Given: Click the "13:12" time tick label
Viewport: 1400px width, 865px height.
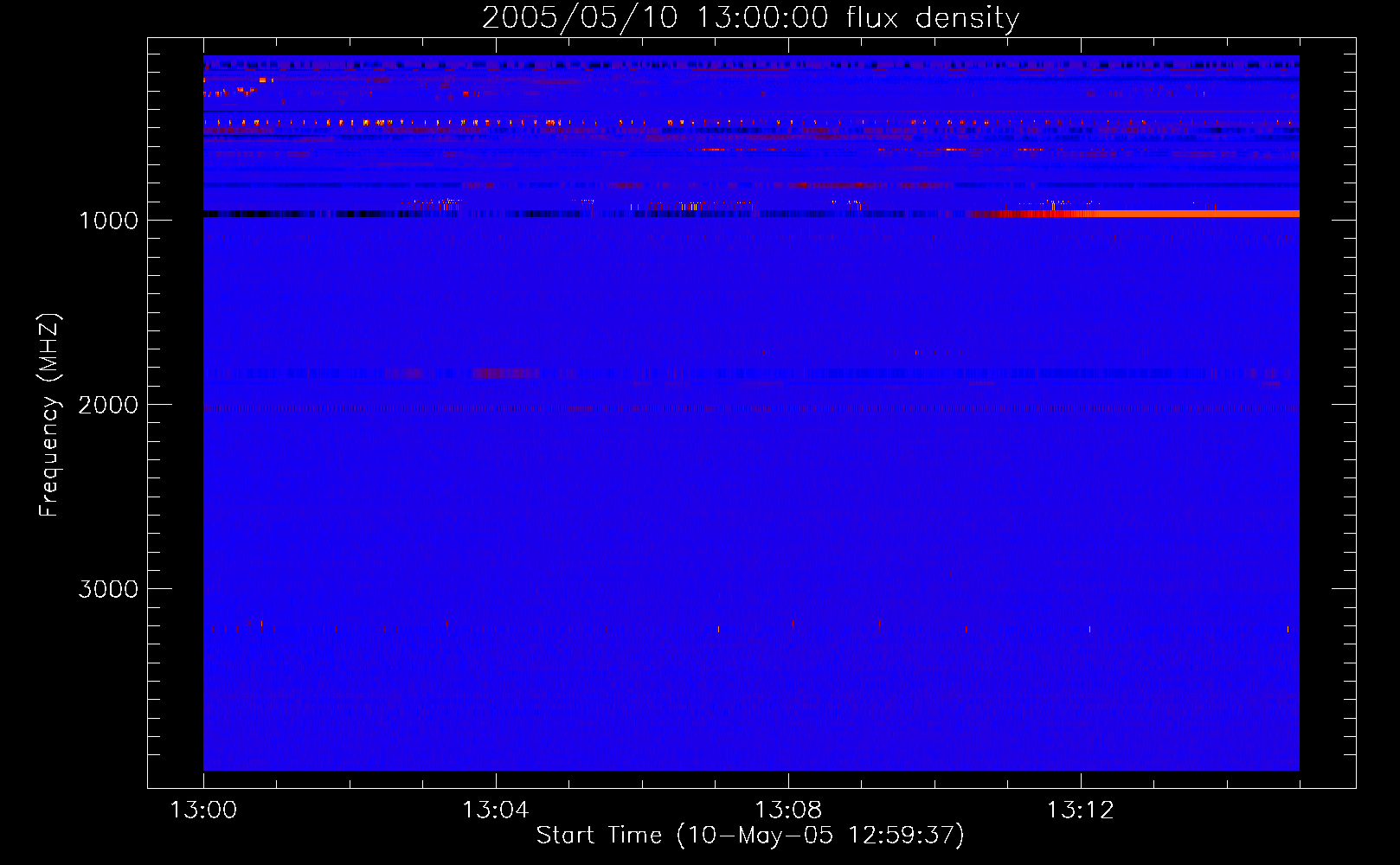Looking at the screenshot, I should point(1081,811).
